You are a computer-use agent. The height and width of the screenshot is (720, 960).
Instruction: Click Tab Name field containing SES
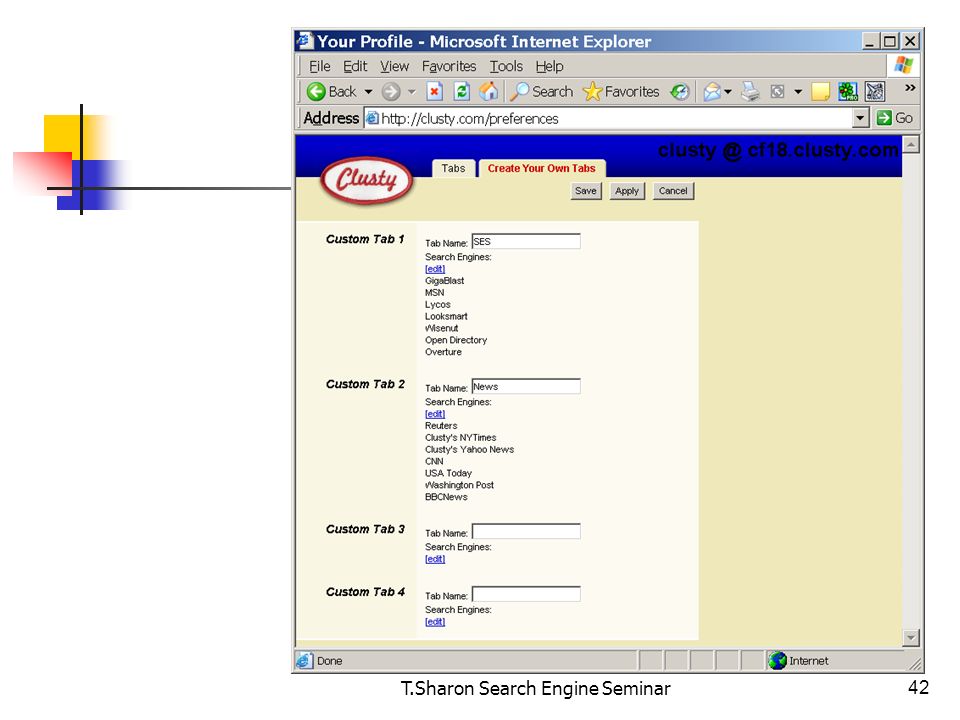(x=526, y=241)
